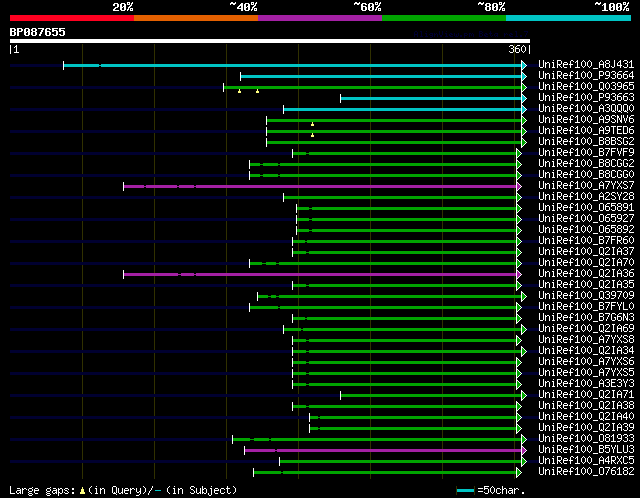Click the UniRef100_O65927 label
Image resolution: width=640 pixels, height=498 pixels.
coord(586,219)
